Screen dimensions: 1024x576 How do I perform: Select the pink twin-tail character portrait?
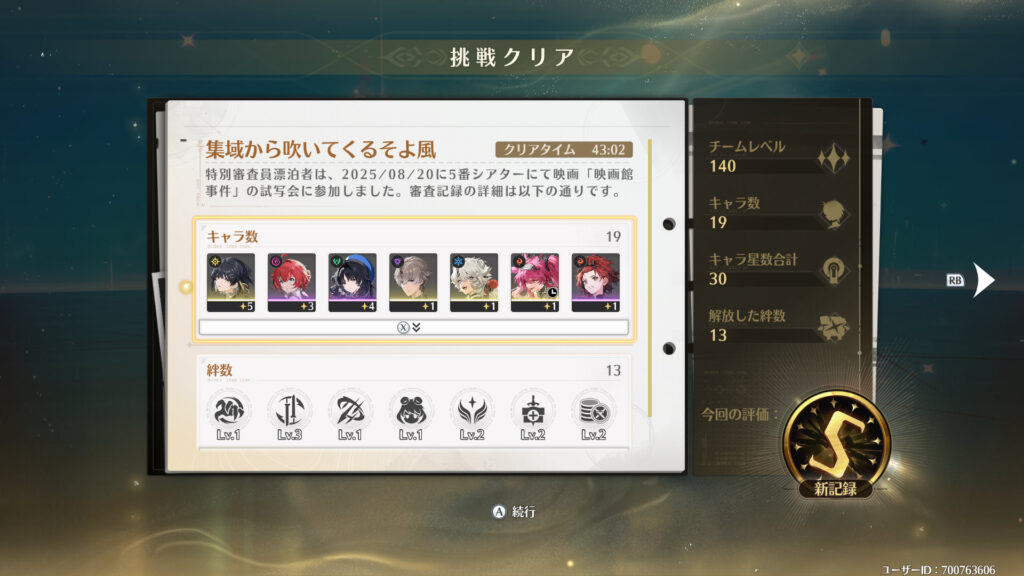[534, 282]
